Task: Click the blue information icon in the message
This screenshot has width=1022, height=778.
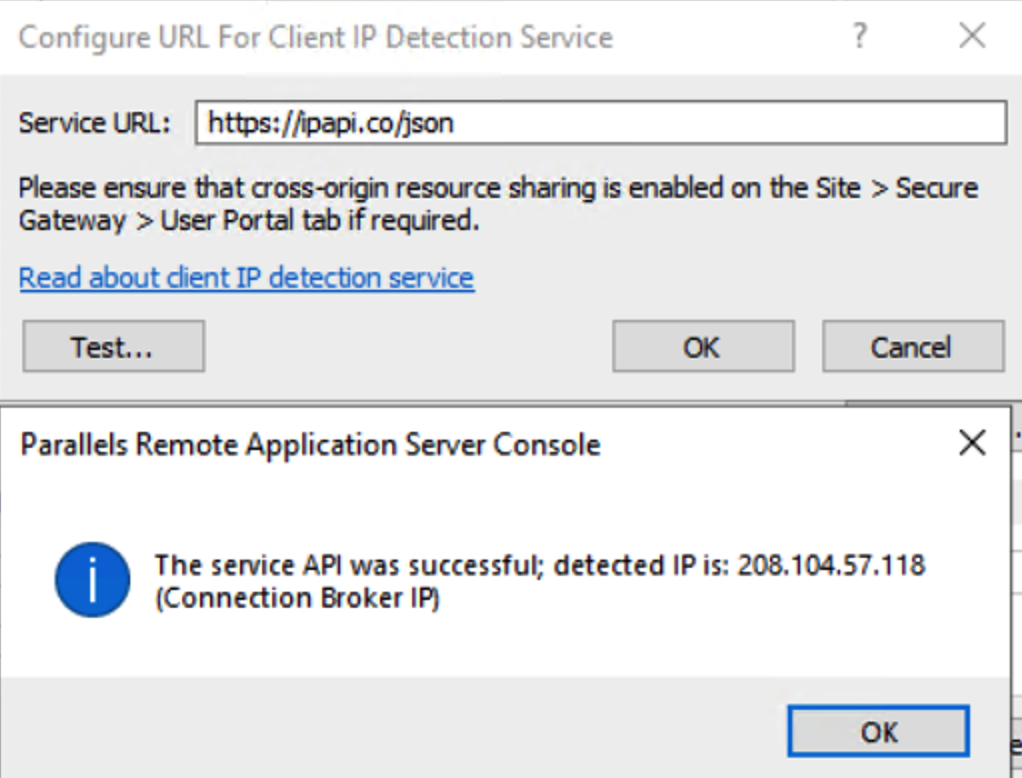Action: coord(91,581)
